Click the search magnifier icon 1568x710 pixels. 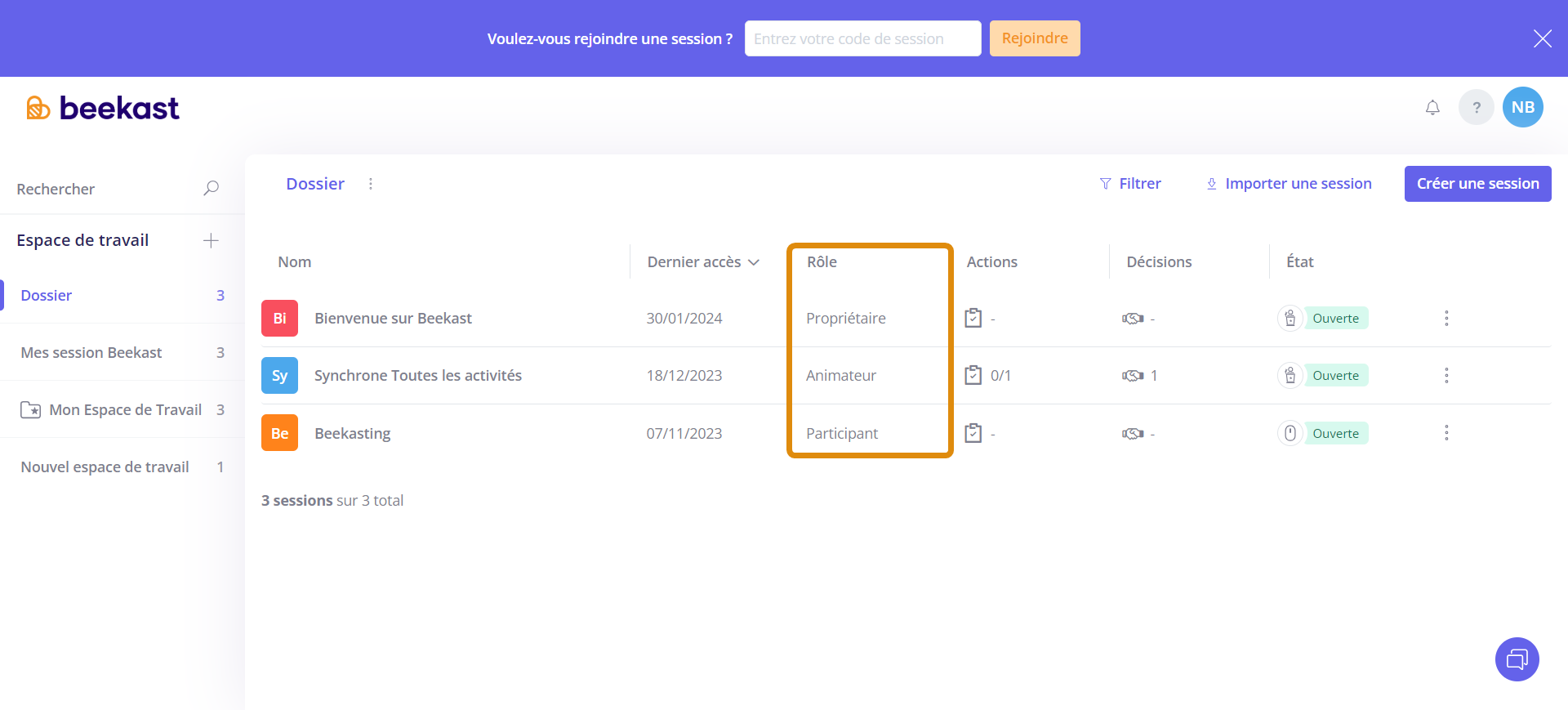point(211,189)
